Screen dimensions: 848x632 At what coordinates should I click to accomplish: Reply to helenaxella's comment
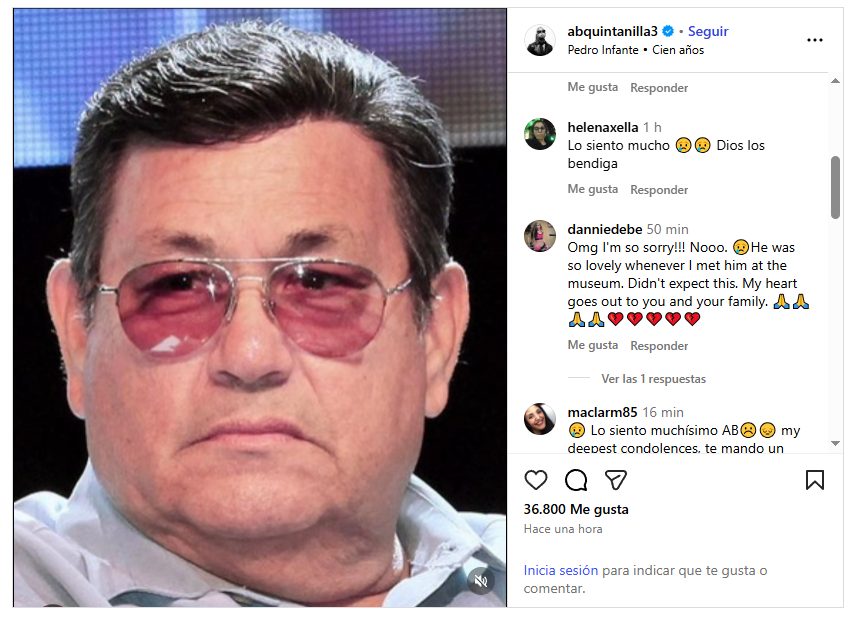659,189
